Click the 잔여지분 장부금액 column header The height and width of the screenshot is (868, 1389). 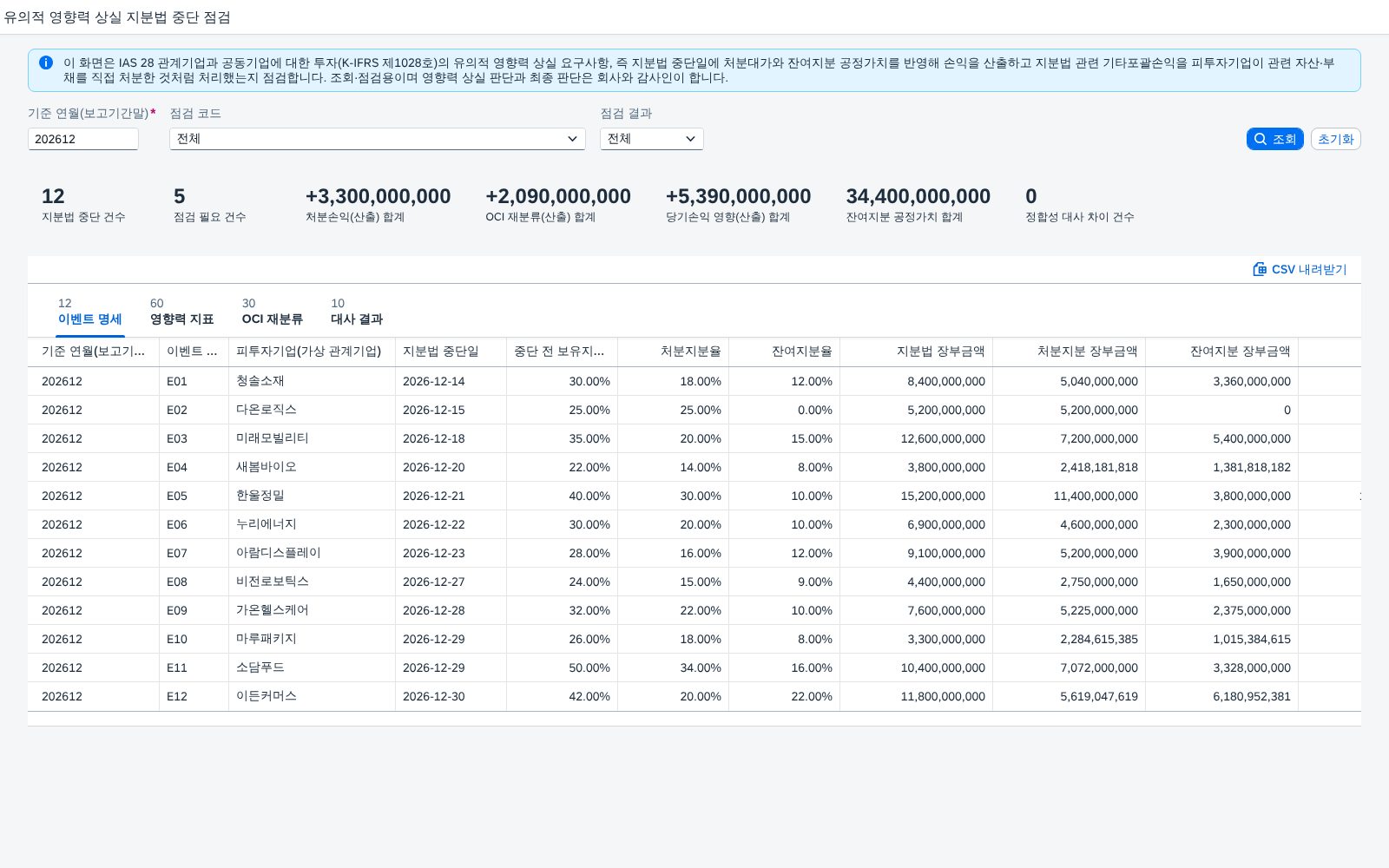[x=1221, y=352]
